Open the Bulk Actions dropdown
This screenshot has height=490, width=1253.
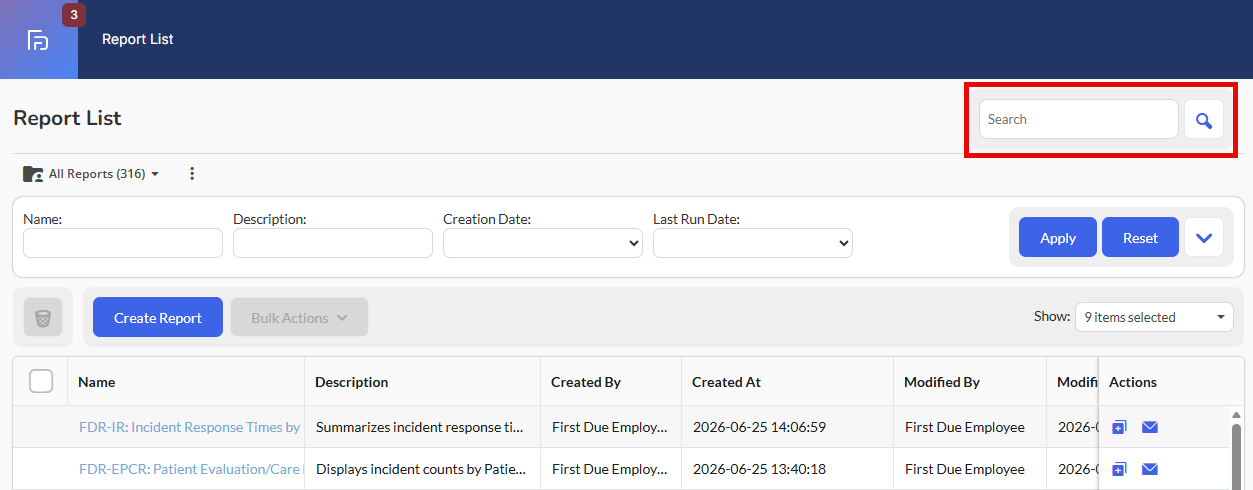pyautogui.click(x=299, y=318)
